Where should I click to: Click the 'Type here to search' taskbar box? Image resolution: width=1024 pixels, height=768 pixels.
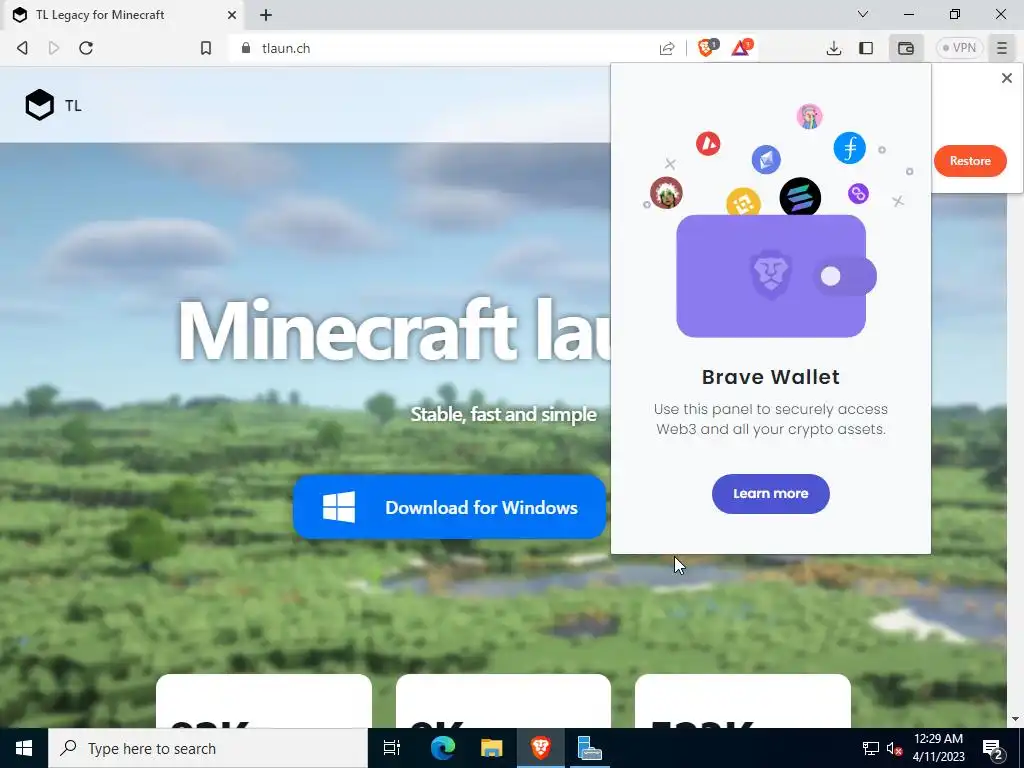click(208, 748)
